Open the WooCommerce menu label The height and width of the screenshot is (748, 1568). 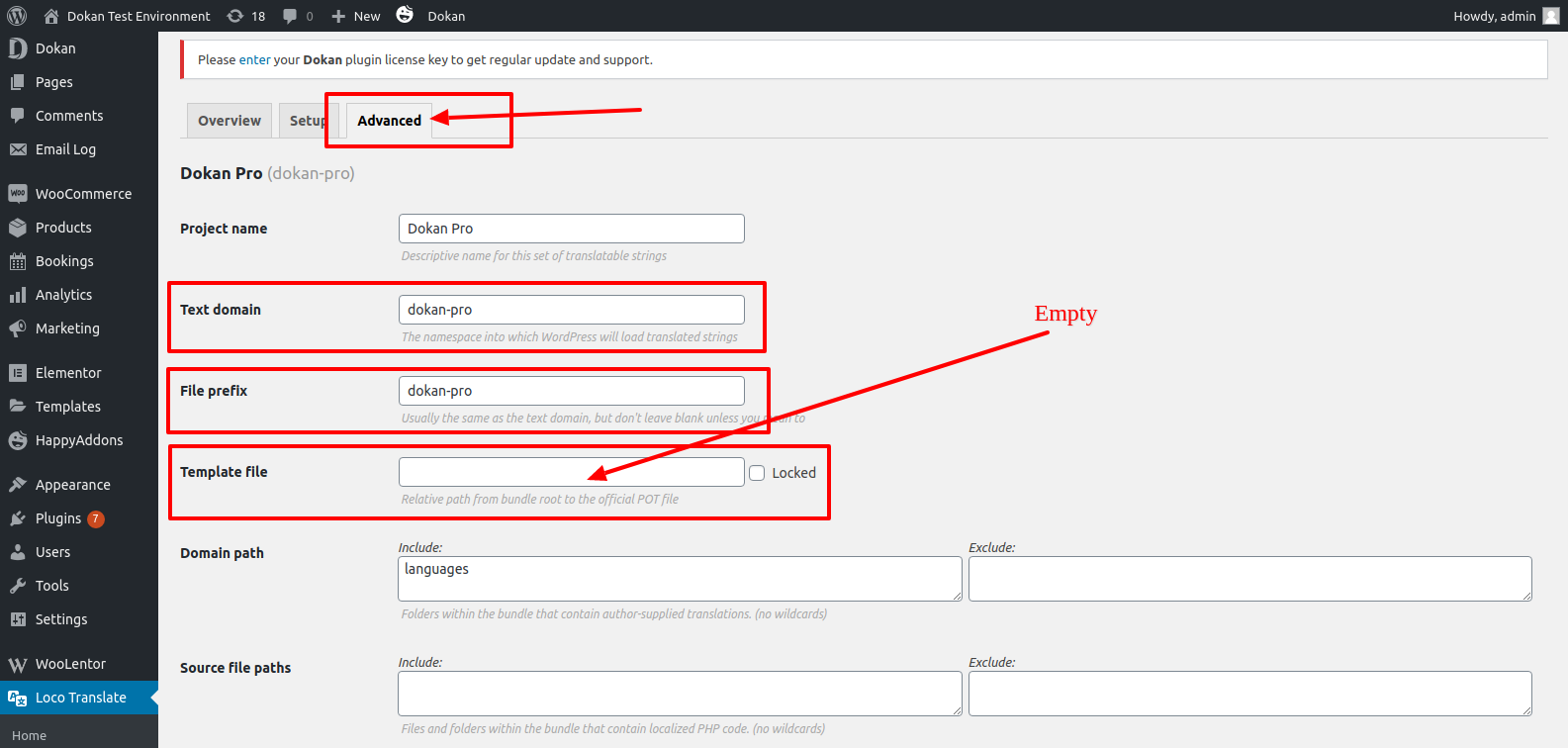pyautogui.click(x=84, y=194)
